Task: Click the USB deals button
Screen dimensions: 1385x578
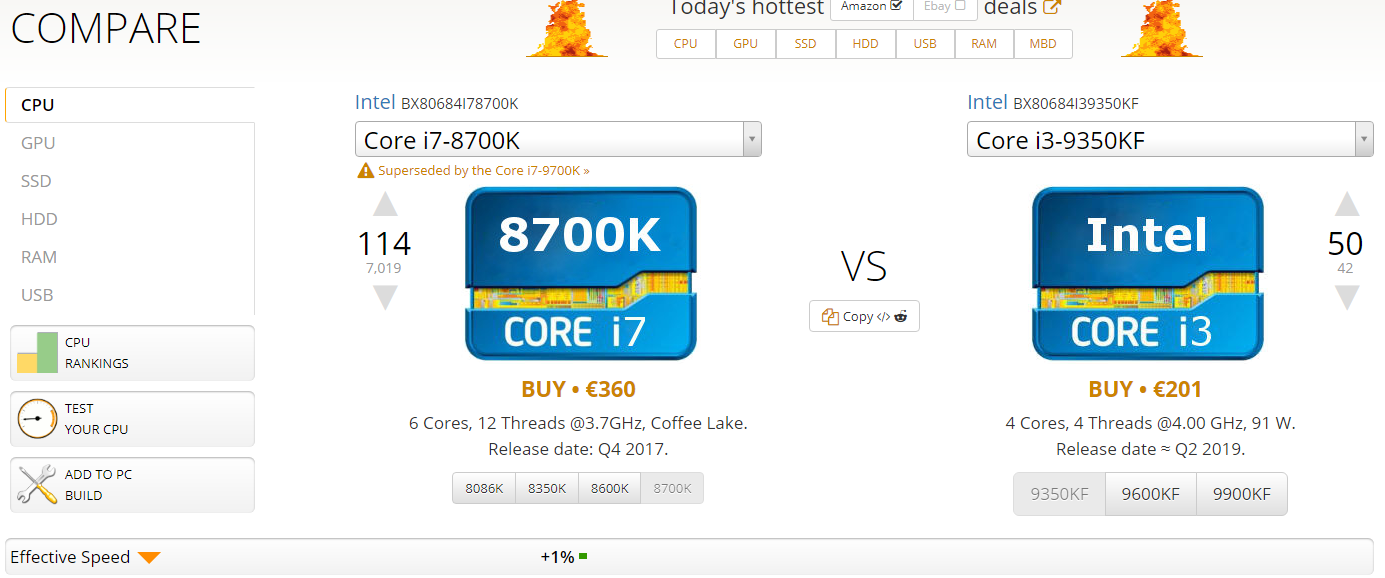Action: (925, 44)
